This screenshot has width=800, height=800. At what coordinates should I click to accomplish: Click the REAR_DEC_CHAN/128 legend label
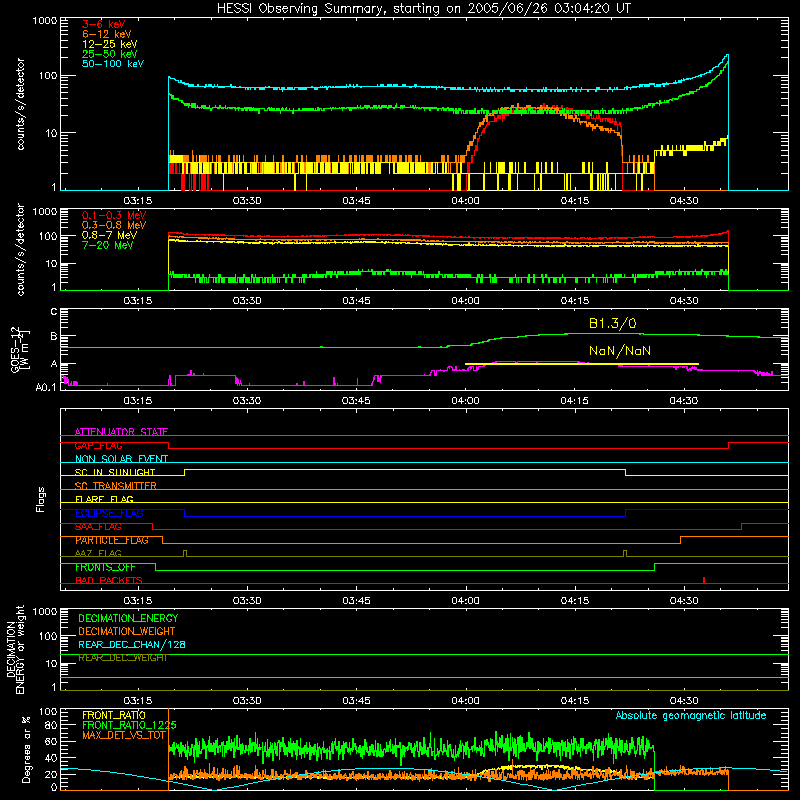[132, 645]
